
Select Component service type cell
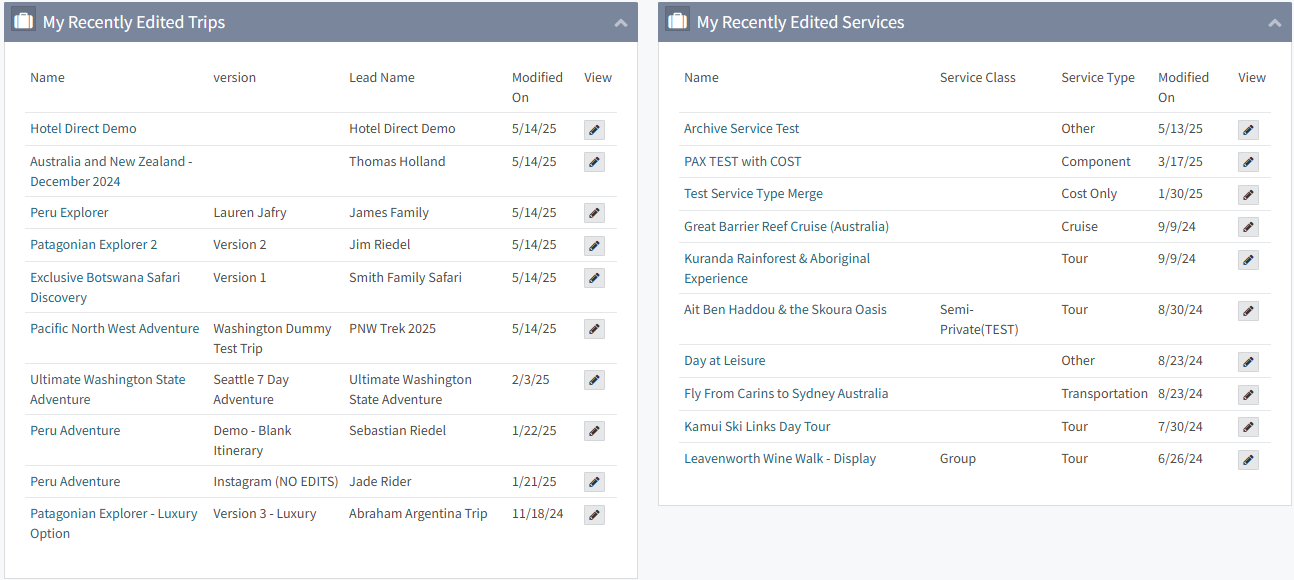tap(1096, 162)
